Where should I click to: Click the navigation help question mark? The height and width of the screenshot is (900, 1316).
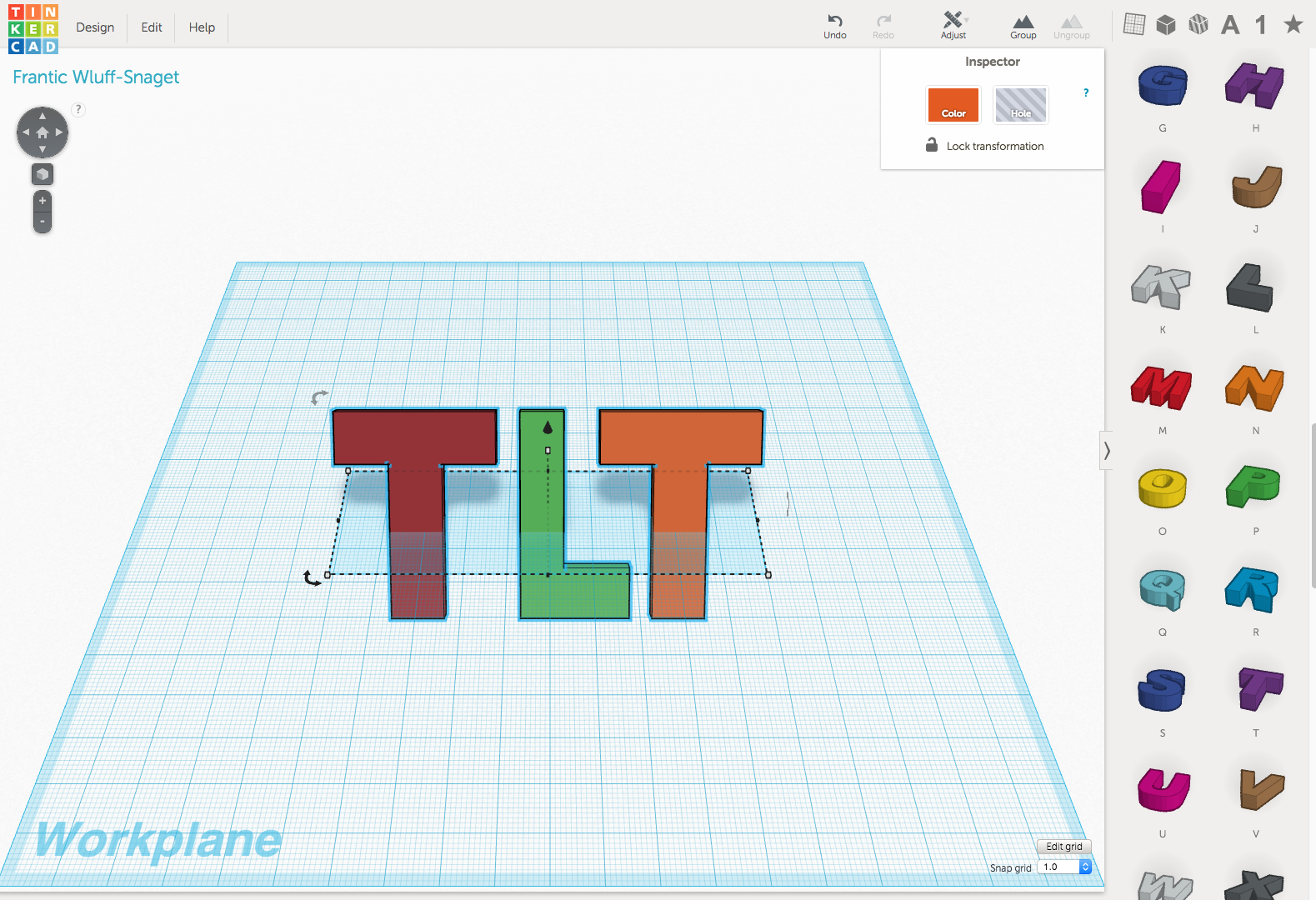pyautogui.click(x=78, y=109)
